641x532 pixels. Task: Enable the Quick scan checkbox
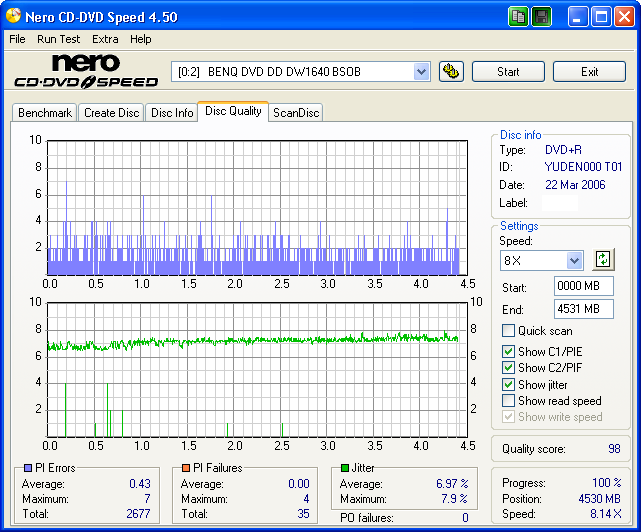tap(509, 331)
